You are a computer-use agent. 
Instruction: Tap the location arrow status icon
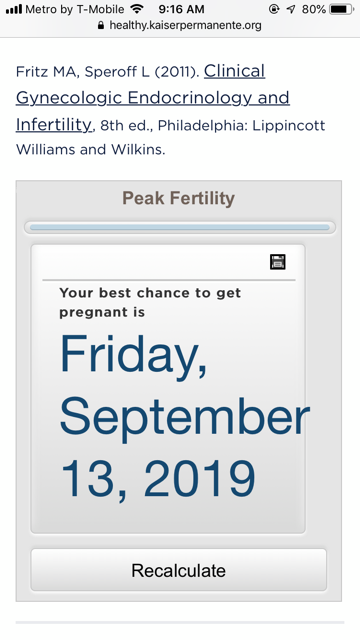pos(291,9)
